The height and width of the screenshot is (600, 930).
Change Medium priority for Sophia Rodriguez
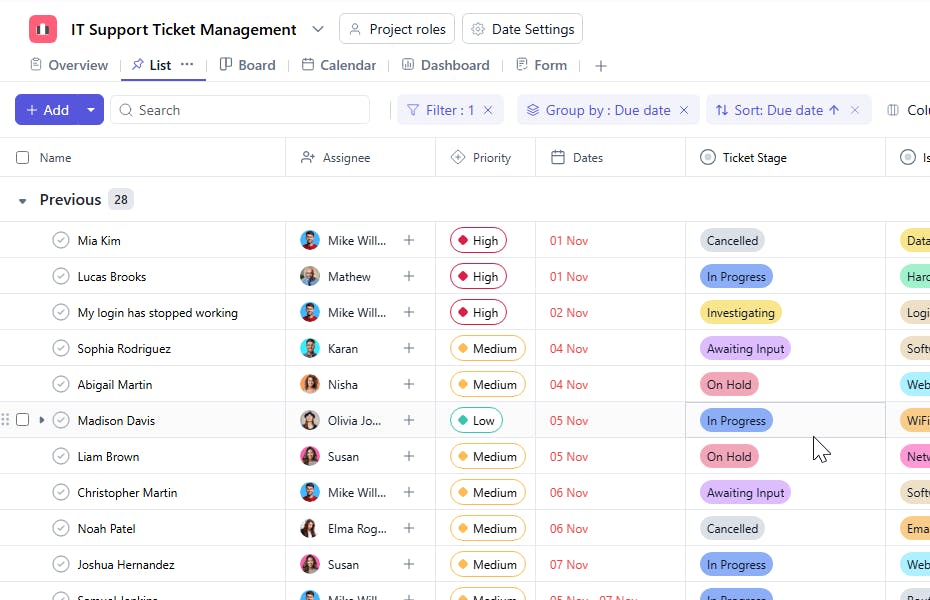[x=488, y=349]
